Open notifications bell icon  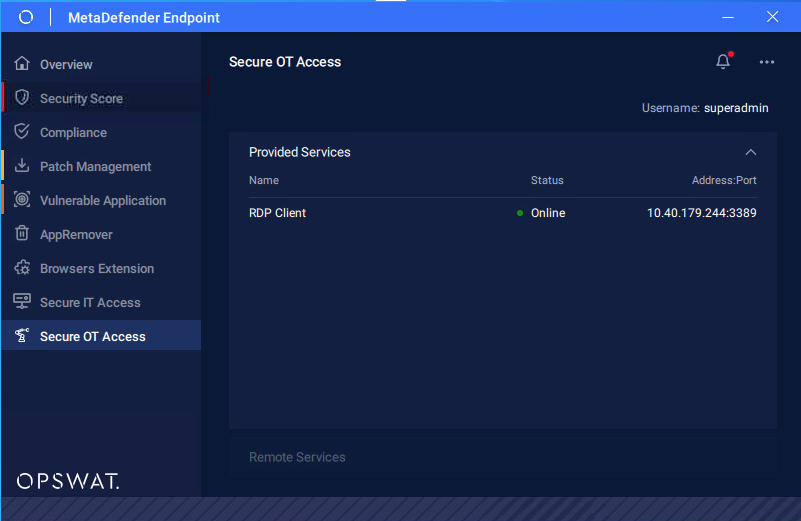coord(723,61)
